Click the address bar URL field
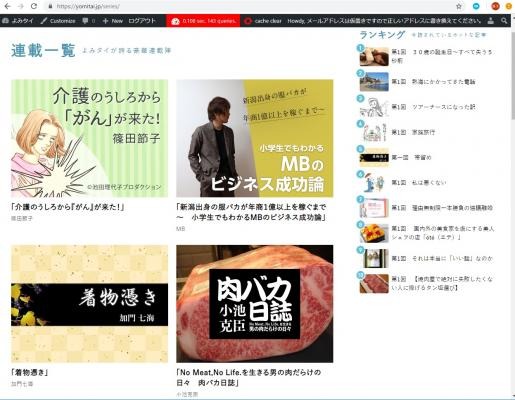515x400 pixels. (x=253, y=6)
